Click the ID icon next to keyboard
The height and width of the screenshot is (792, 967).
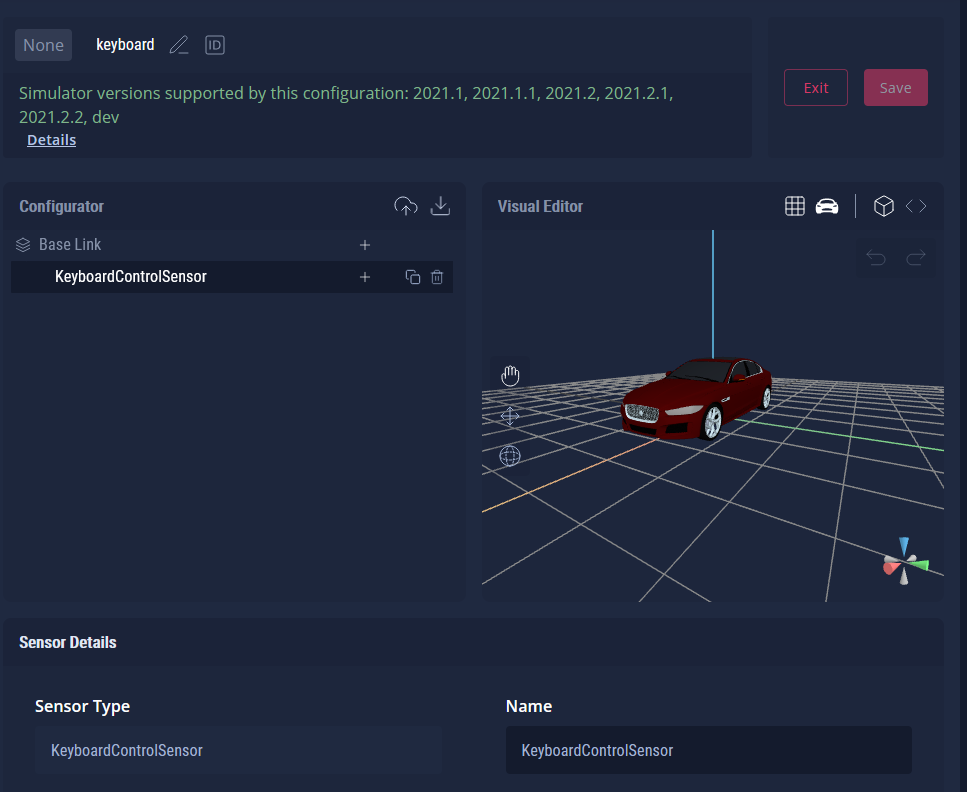(x=215, y=45)
